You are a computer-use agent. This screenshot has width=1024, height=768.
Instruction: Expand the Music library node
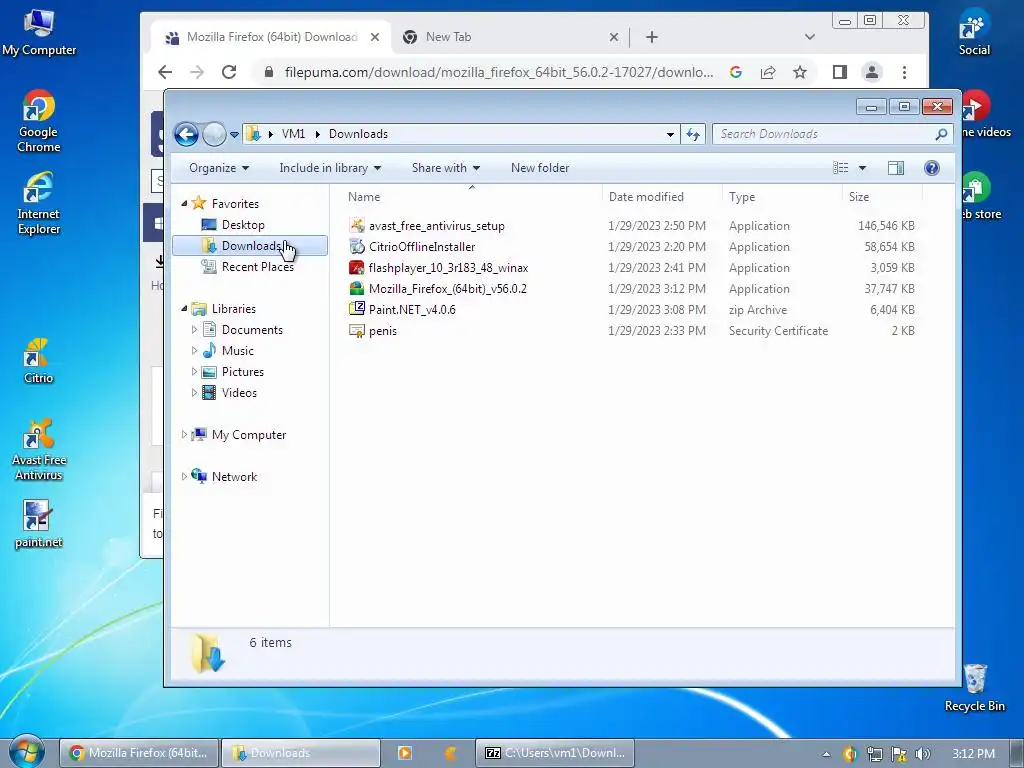pyautogui.click(x=194, y=351)
